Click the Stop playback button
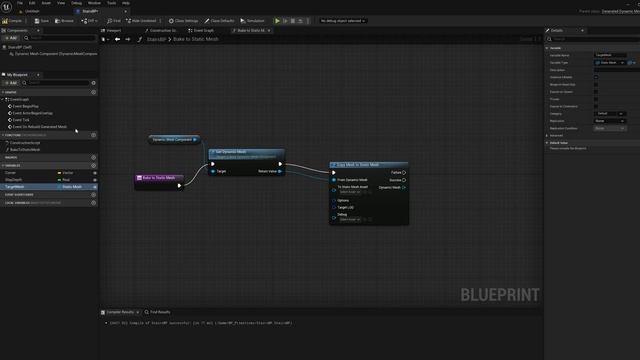 click(x=293, y=21)
